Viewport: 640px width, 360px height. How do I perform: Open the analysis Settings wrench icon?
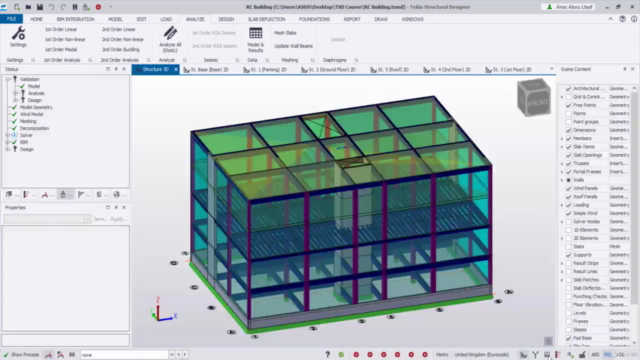coord(18,33)
